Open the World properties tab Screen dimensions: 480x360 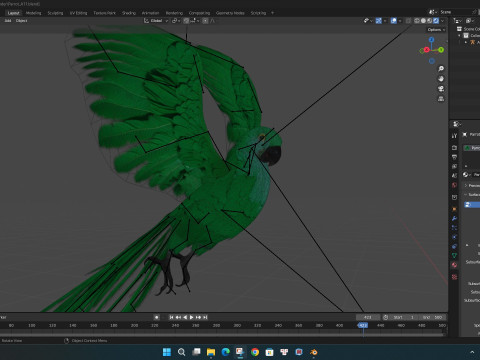pyautogui.click(x=454, y=185)
